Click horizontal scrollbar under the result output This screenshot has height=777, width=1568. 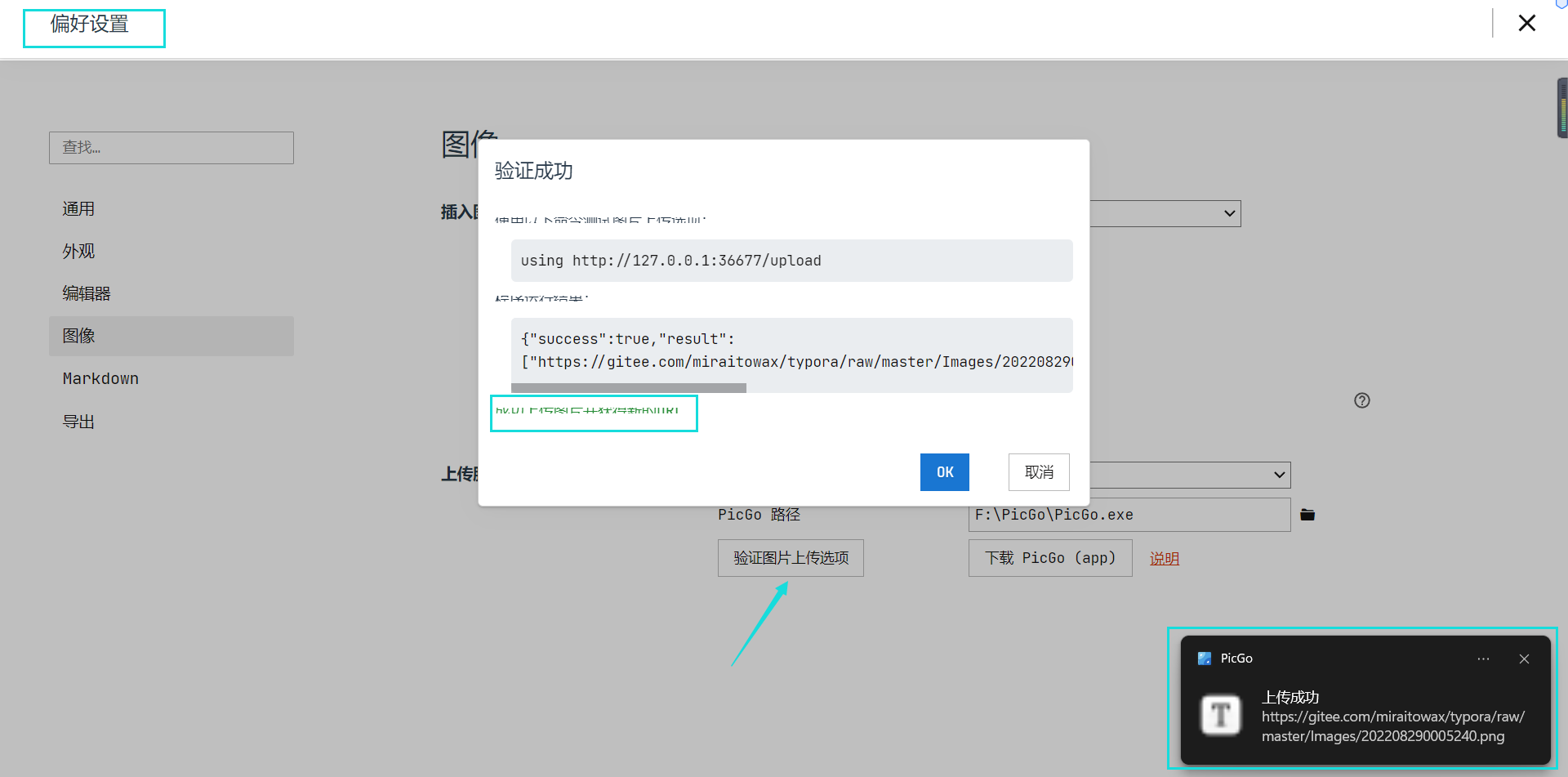point(629,388)
